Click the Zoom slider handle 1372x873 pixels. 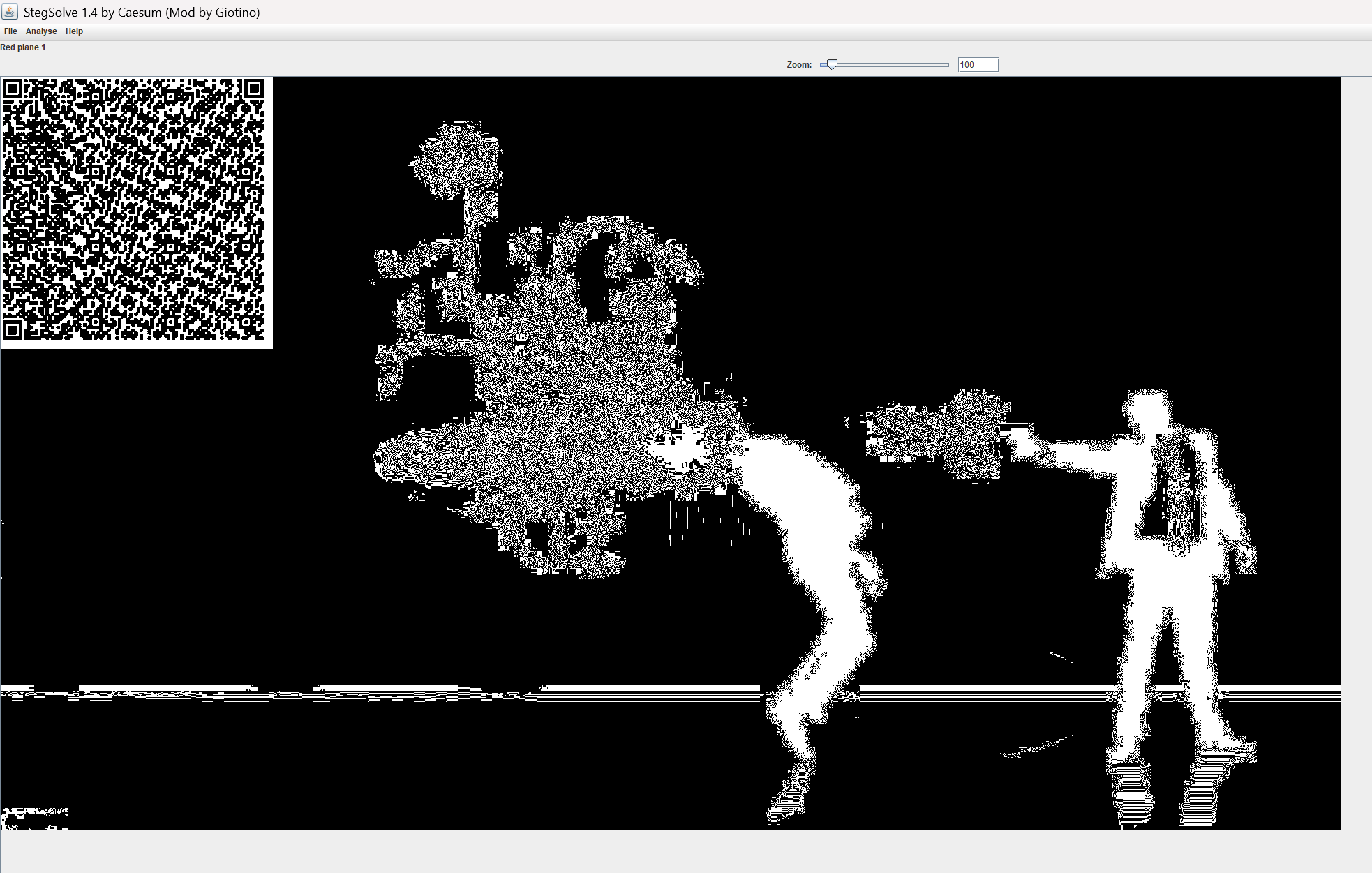(x=831, y=64)
